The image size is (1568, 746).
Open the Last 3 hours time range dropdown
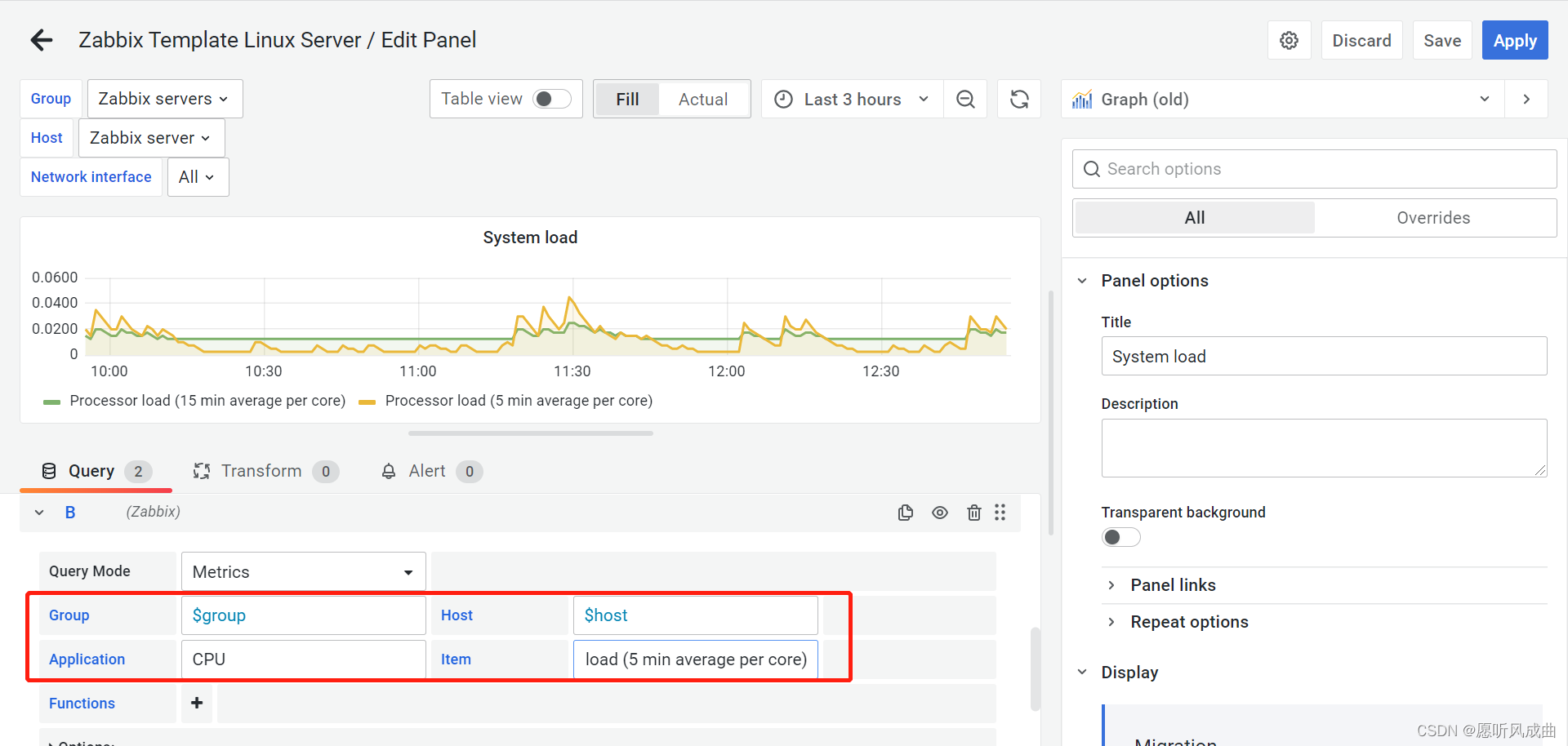pyautogui.click(x=853, y=99)
